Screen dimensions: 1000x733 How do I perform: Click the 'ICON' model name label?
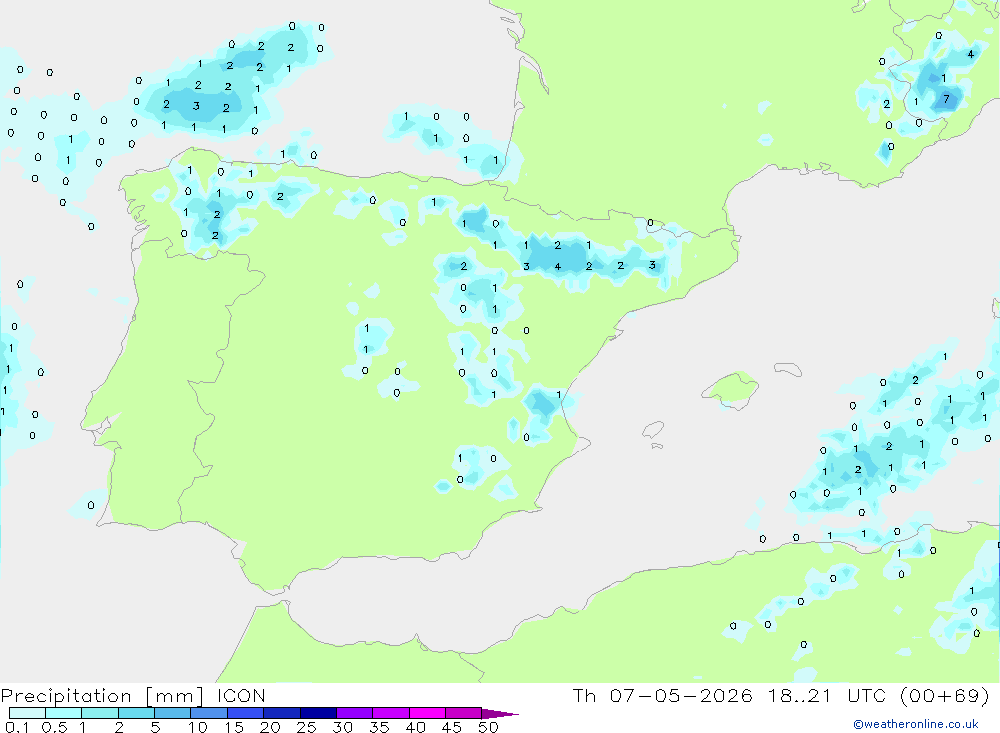(241, 695)
